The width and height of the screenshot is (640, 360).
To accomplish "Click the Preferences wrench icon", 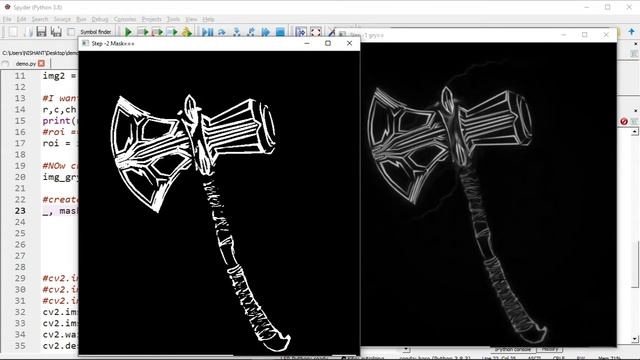I will coord(331,32).
